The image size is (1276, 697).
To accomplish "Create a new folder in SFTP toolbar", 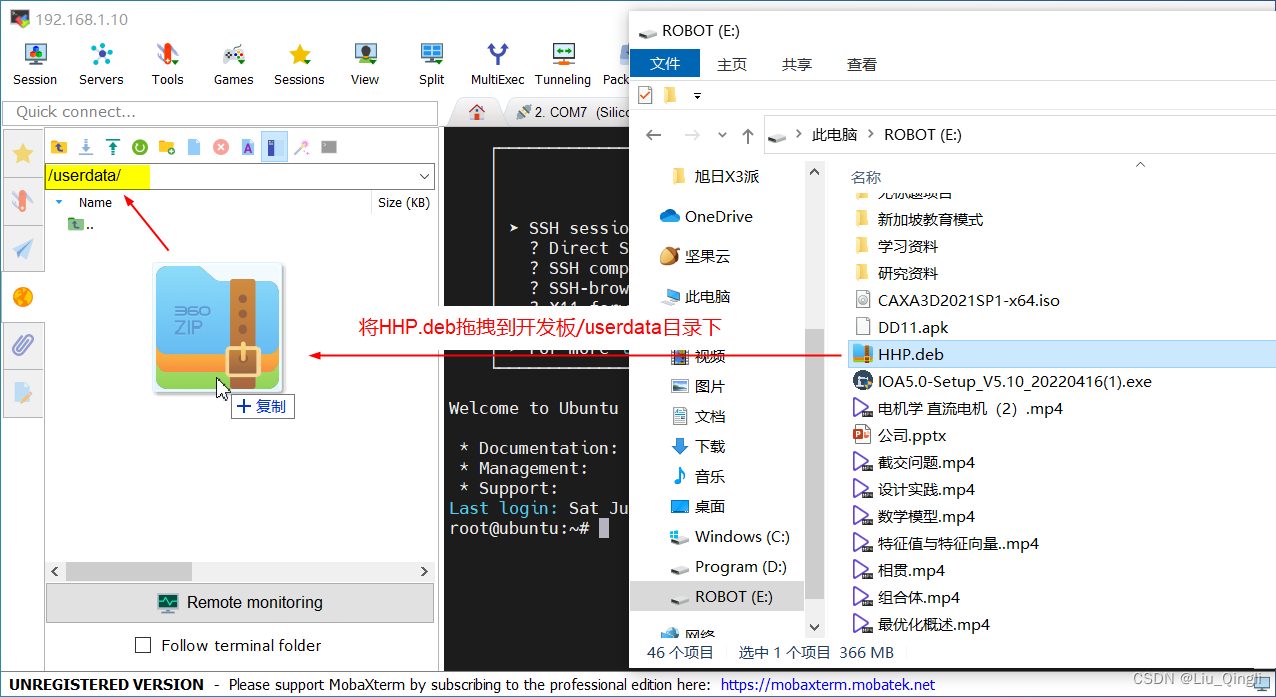I will [x=167, y=147].
